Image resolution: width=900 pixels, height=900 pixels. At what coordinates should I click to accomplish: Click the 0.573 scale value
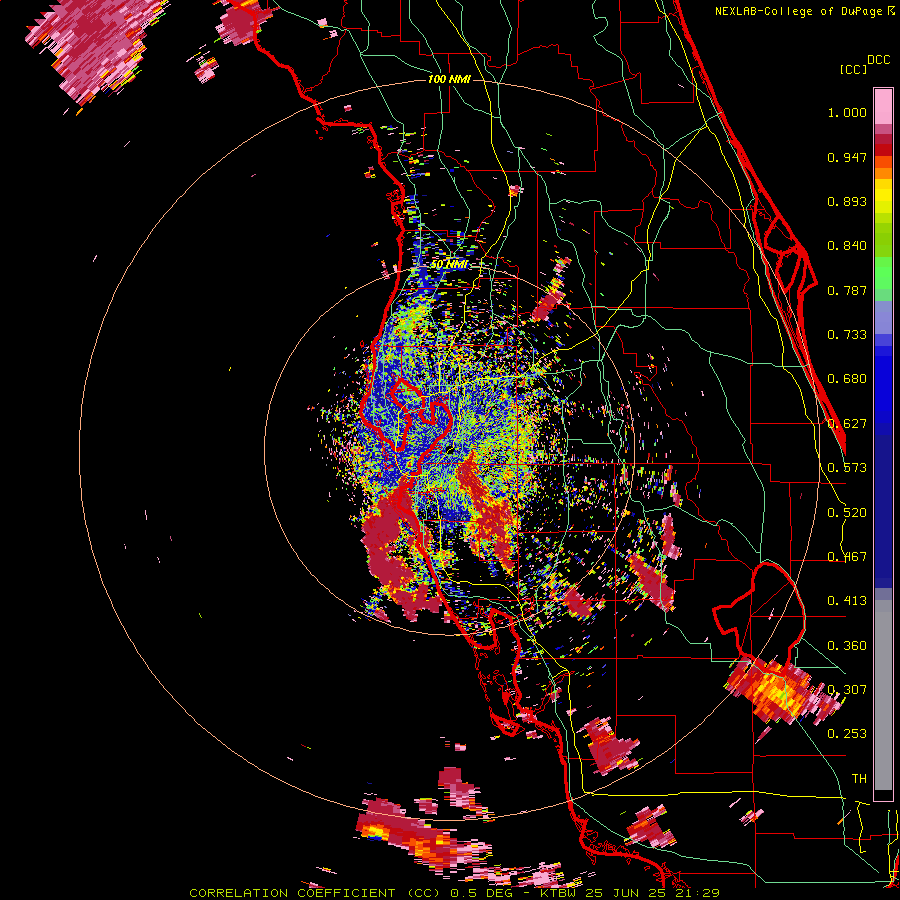pos(847,468)
